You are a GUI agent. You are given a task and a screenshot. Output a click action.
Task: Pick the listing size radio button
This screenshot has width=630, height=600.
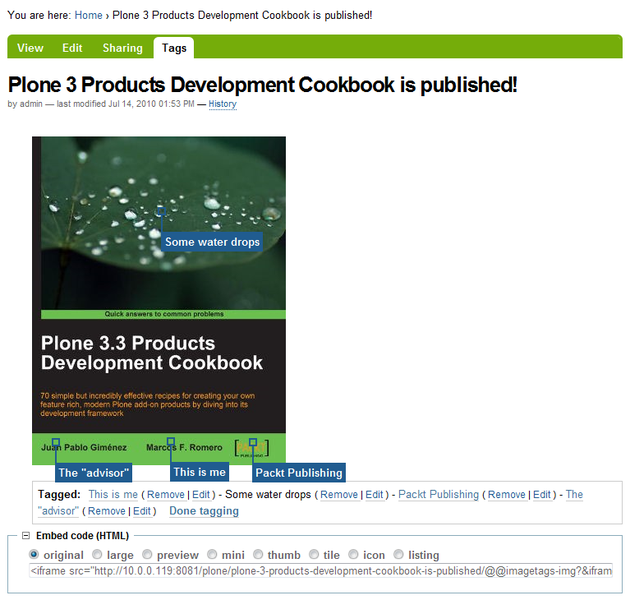point(399,555)
